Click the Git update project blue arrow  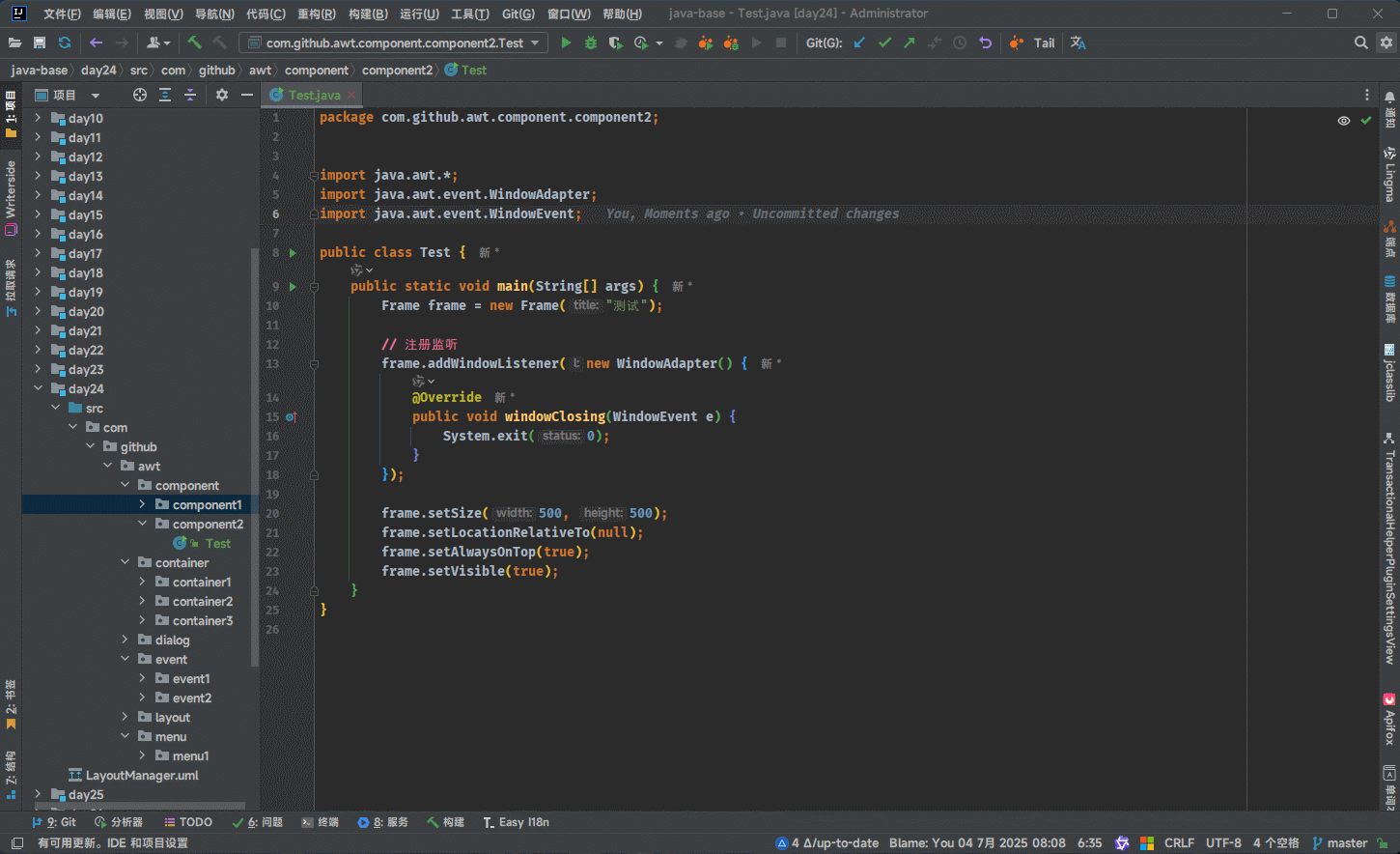pyautogui.click(x=859, y=43)
